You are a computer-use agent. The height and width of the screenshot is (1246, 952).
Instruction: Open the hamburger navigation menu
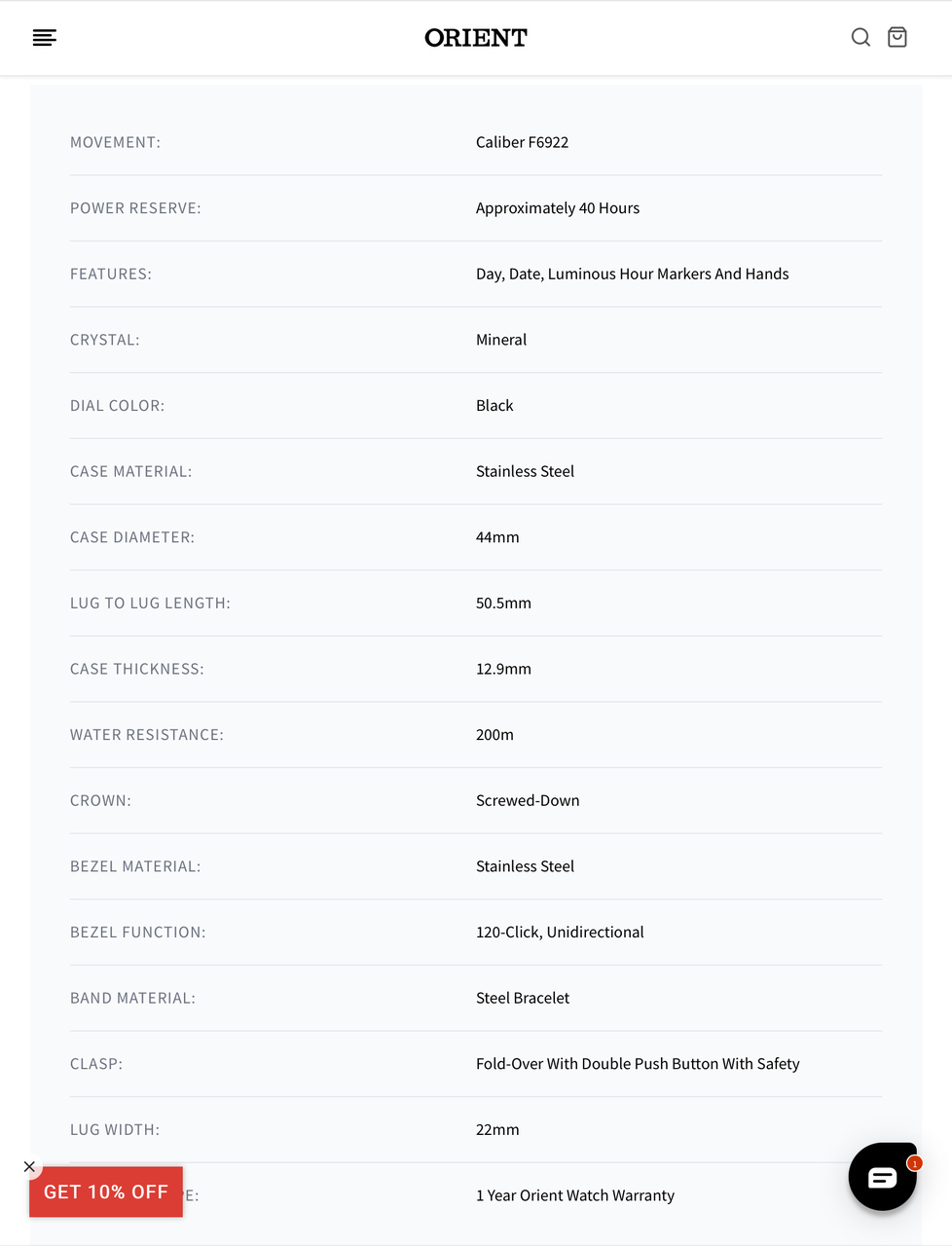click(45, 38)
